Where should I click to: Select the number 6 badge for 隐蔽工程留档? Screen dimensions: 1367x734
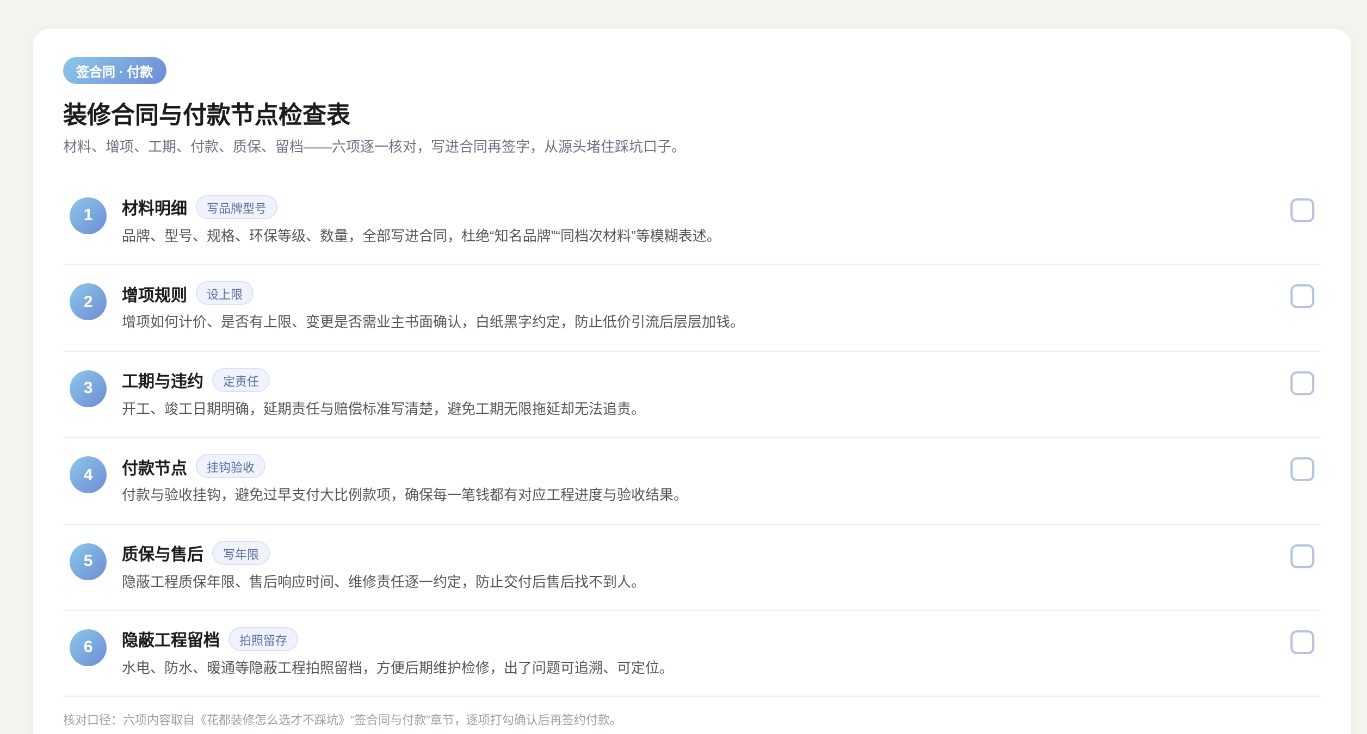tap(88, 647)
